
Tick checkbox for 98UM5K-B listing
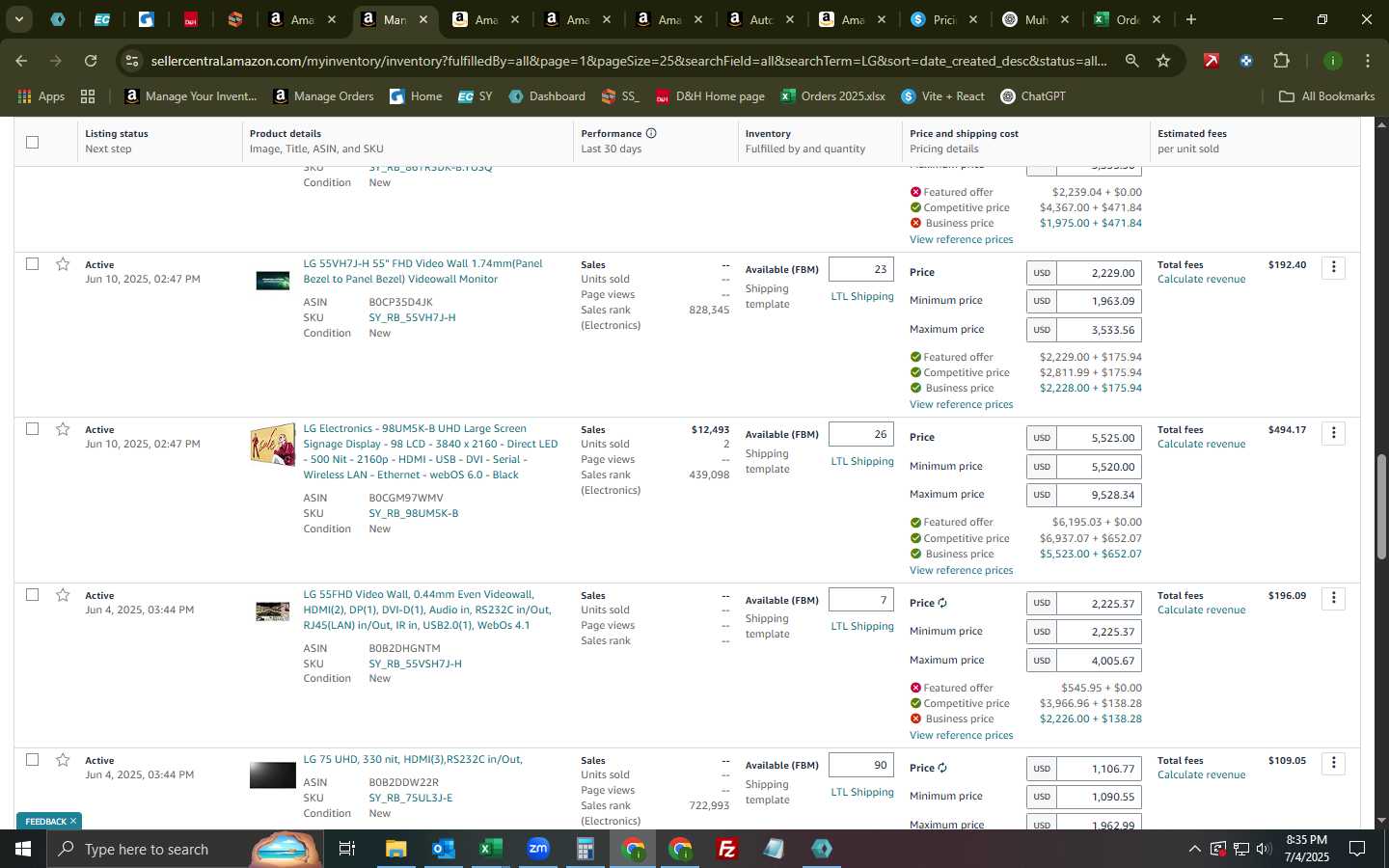[32, 428]
